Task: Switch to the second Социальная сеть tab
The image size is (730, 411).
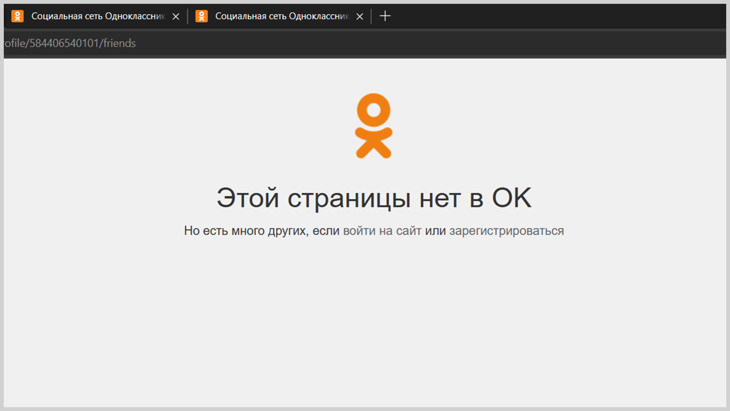Action: click(x=281, y=17)
